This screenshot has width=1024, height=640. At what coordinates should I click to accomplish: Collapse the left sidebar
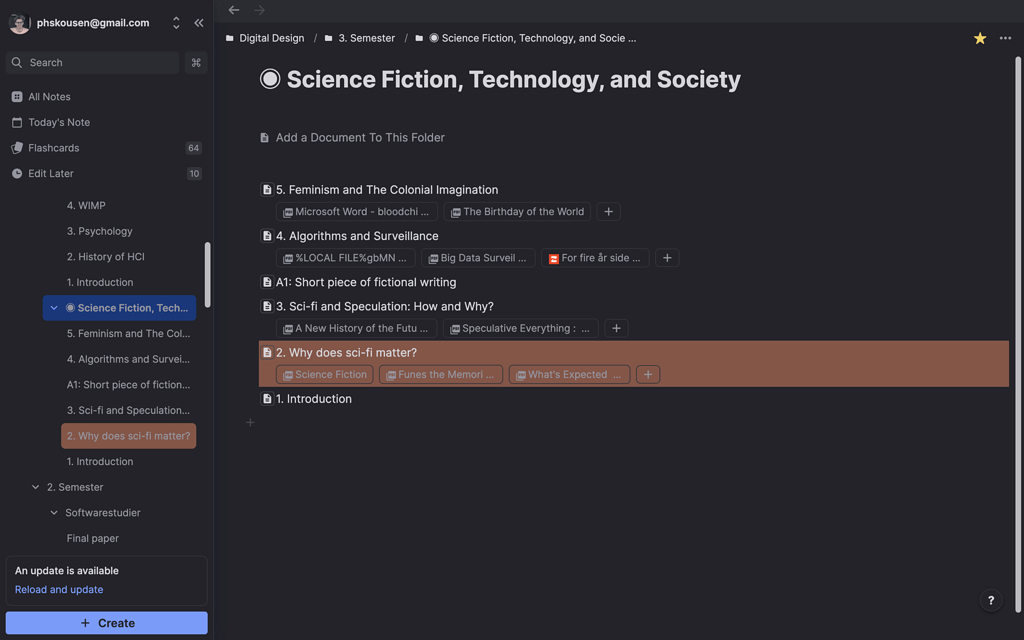(x=198, y=22)
